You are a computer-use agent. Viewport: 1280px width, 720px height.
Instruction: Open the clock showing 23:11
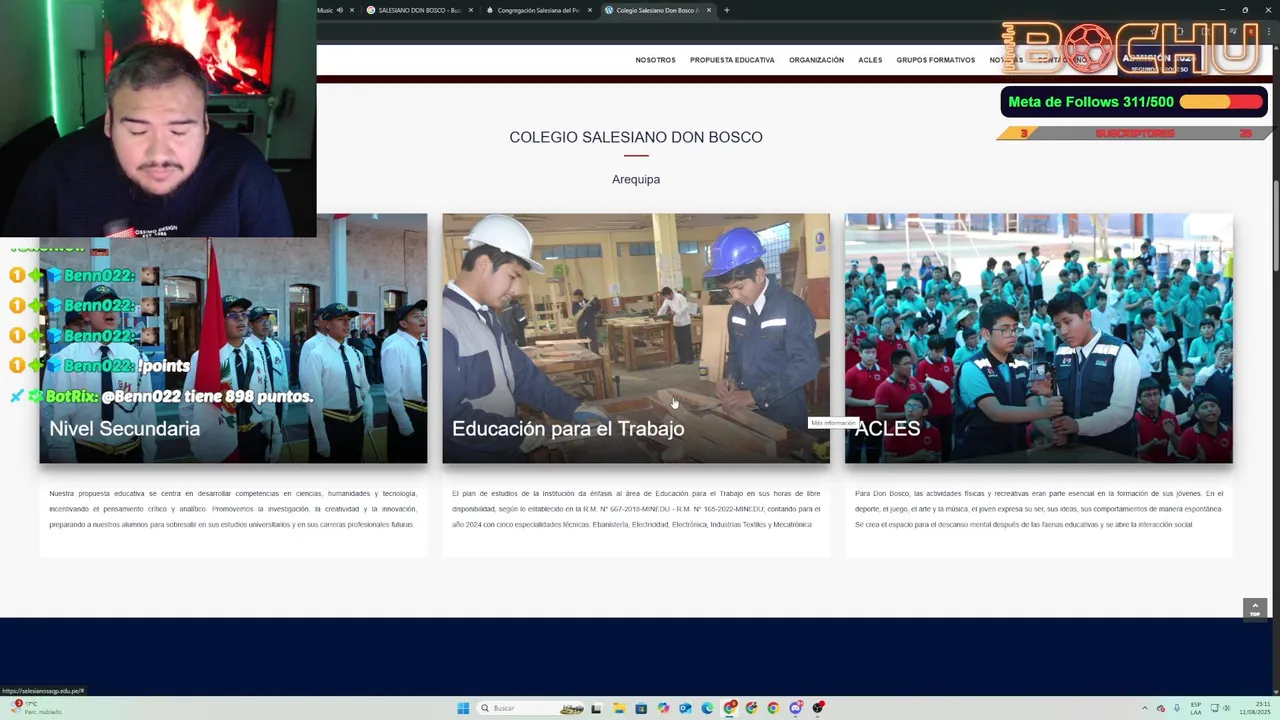coord(1255,708)
